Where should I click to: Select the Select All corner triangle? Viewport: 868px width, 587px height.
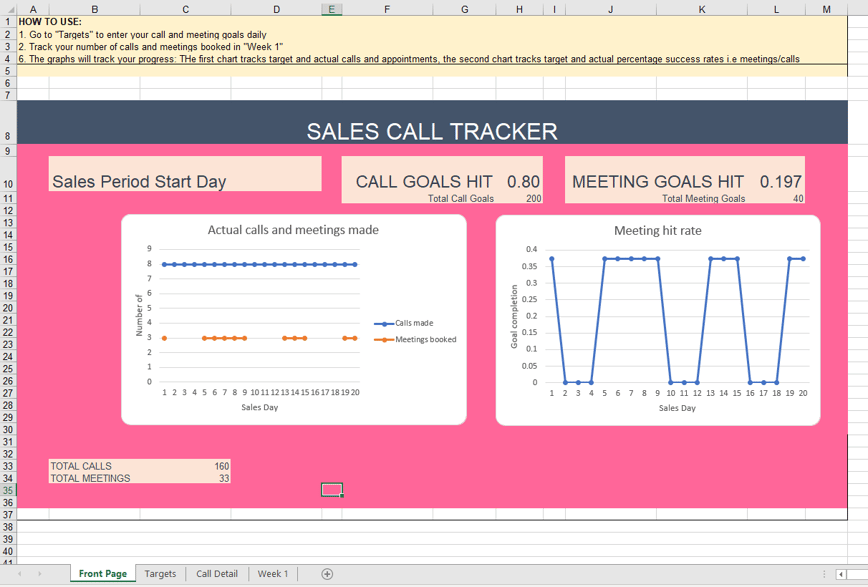click(8, 9)
